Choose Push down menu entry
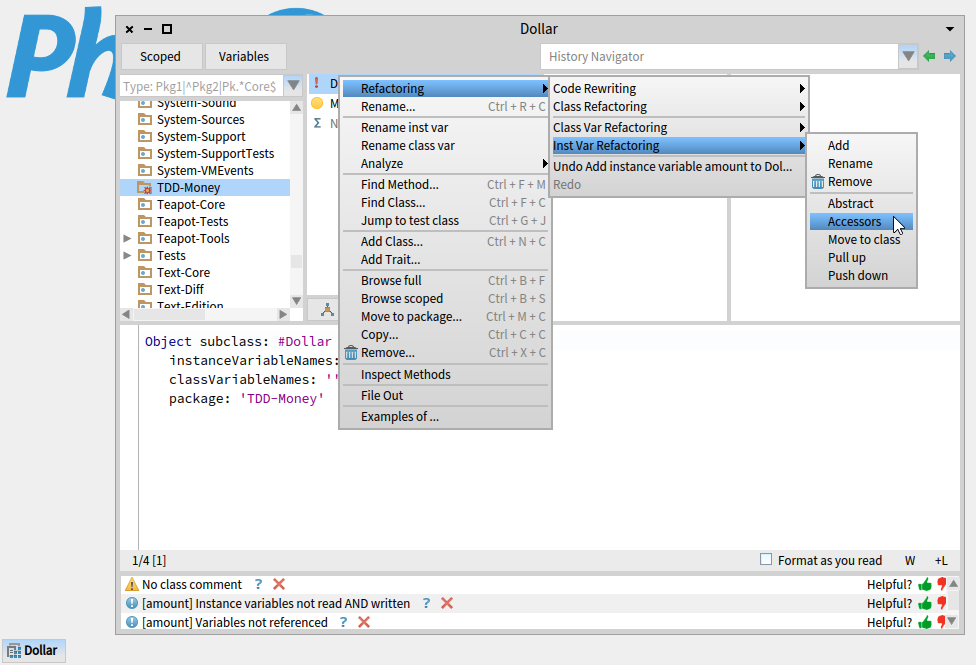This screenshot has height=665, width=976. pos(861,276)
